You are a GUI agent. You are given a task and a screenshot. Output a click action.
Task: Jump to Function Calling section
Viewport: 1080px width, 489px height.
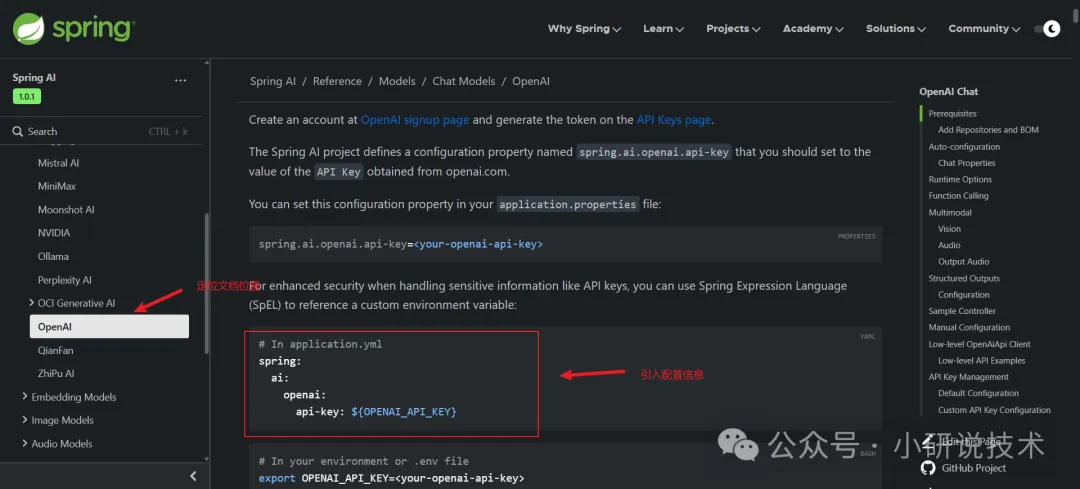958,196
